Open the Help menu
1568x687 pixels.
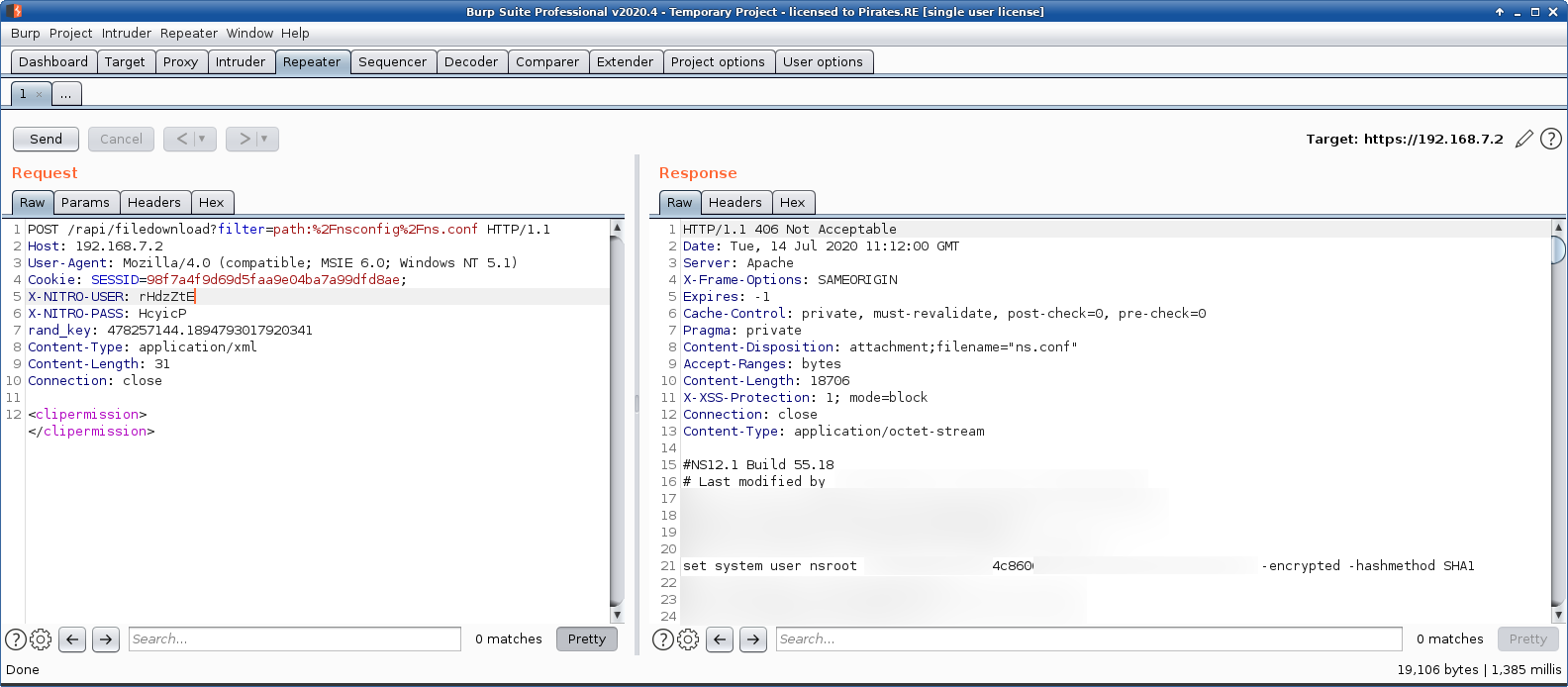tap(295, 33)
